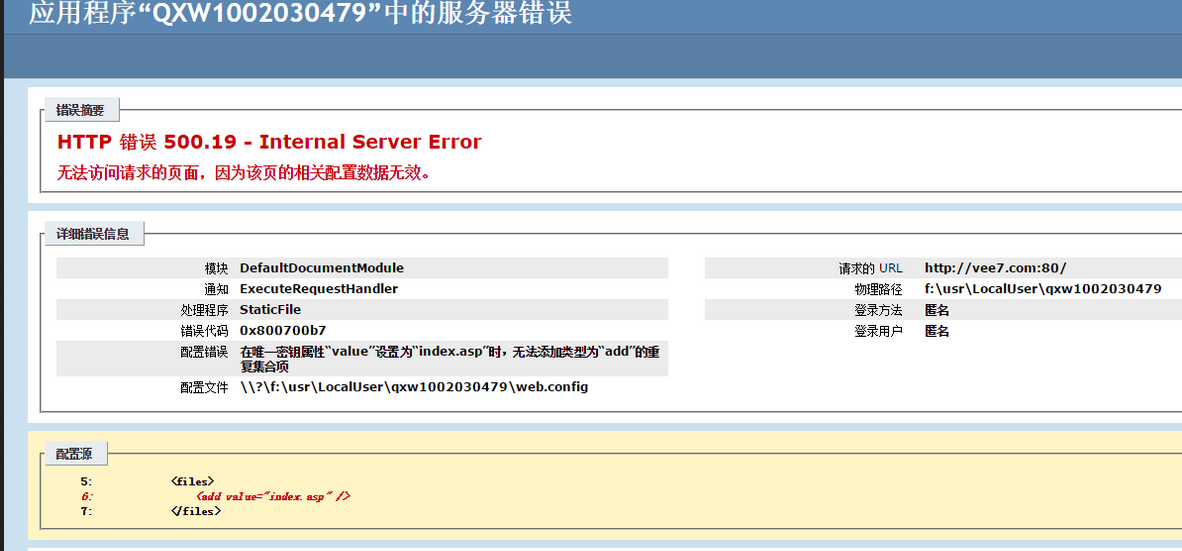Select the StaticFile handler value
Screen dimensions: 1182x551
(x=270, y=310)
